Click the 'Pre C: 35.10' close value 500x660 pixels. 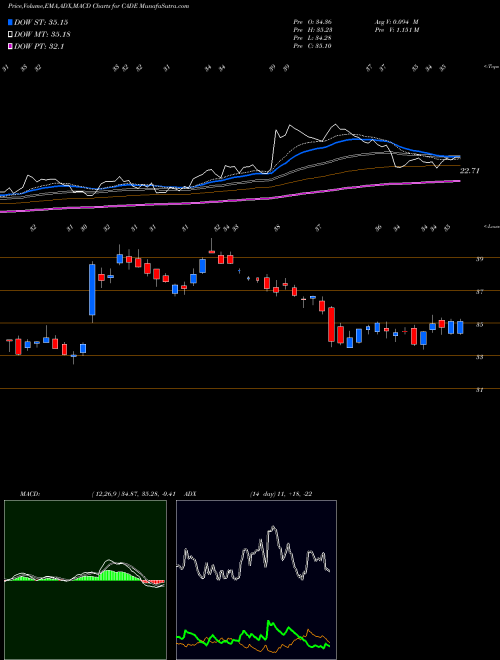click(313, 46)
